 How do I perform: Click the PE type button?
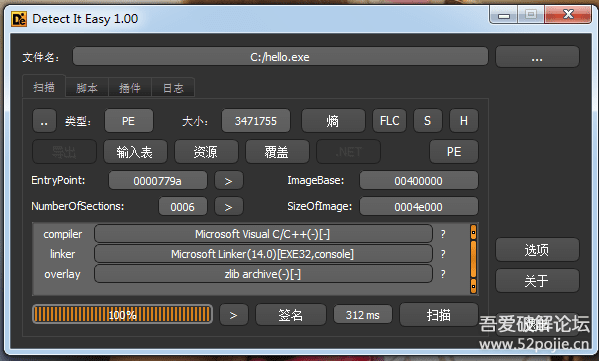tap(129, 121)
